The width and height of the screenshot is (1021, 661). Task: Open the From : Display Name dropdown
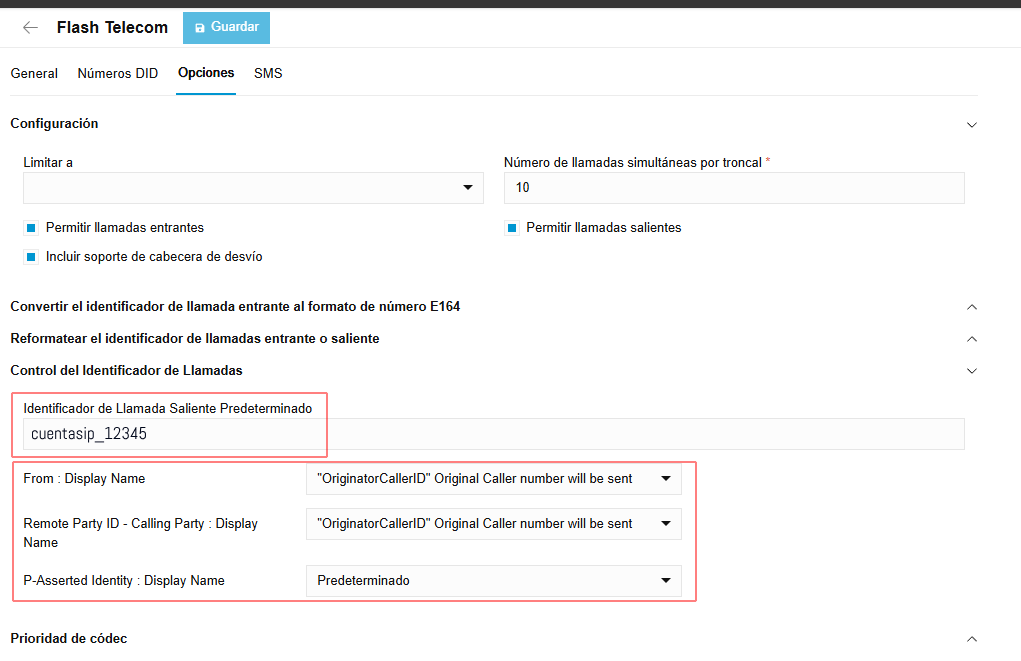[494, 479]
